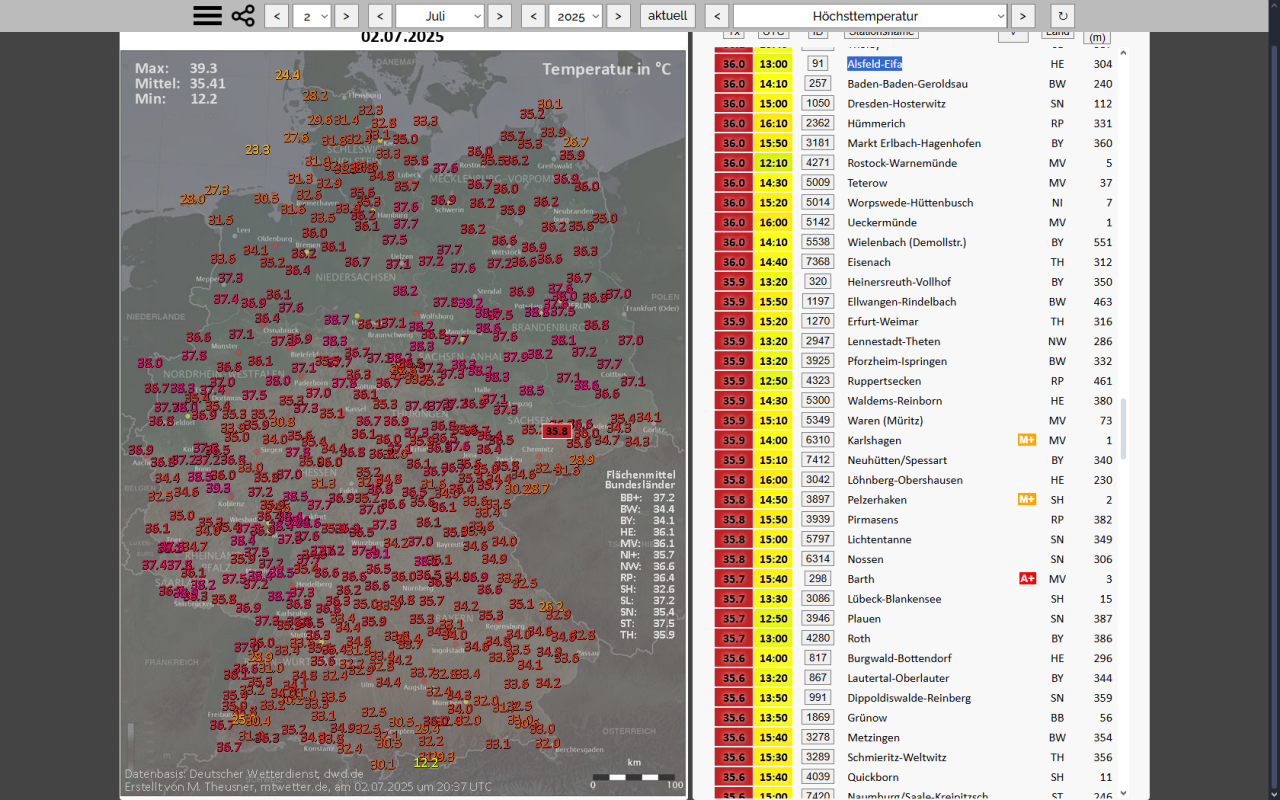Image resolution: width=1280 pixels, height=800 pixels.
Task: Go back one year before 2025
Action: coord(533,16)
